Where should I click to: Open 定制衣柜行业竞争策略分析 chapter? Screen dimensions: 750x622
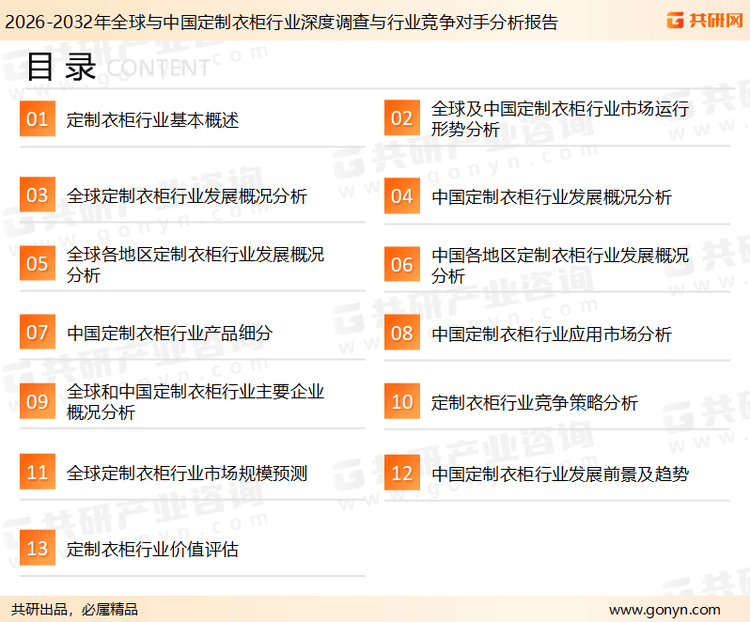point(534,403)
